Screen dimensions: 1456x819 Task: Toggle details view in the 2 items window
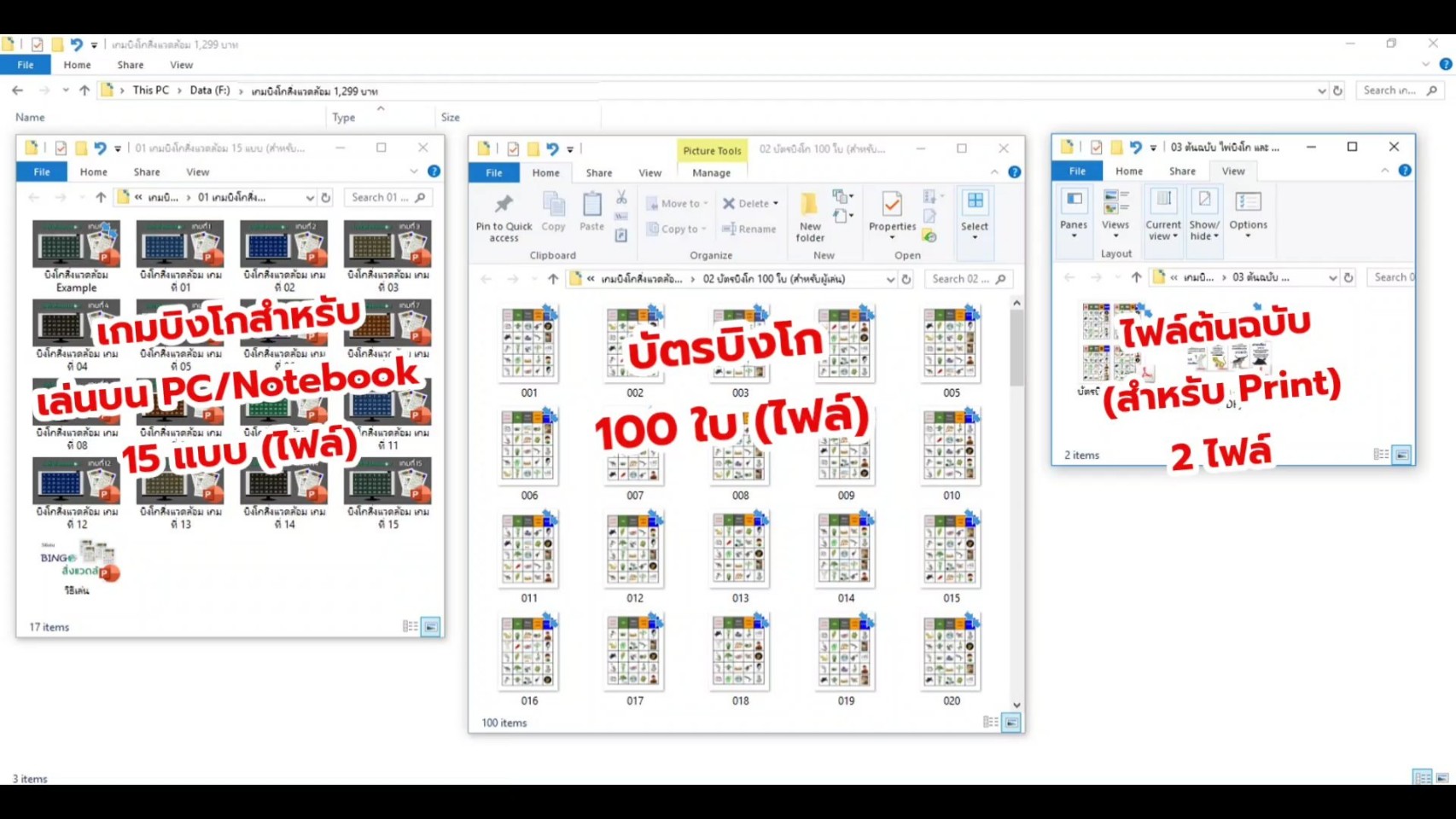click(x=1380, y=455)
